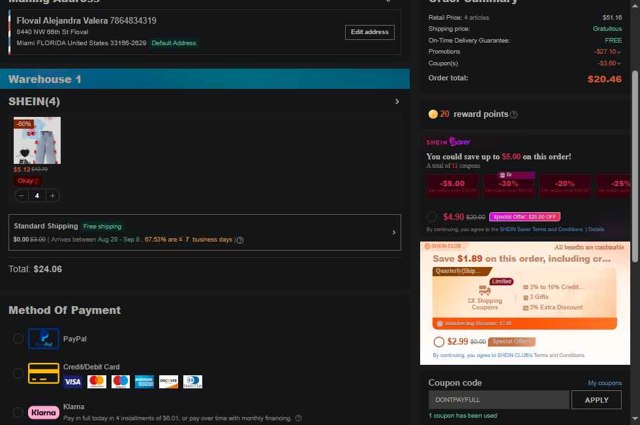Click the Membership Discount orange banner
The height and width of the screenshot is (425, 640).
point(524,323)
